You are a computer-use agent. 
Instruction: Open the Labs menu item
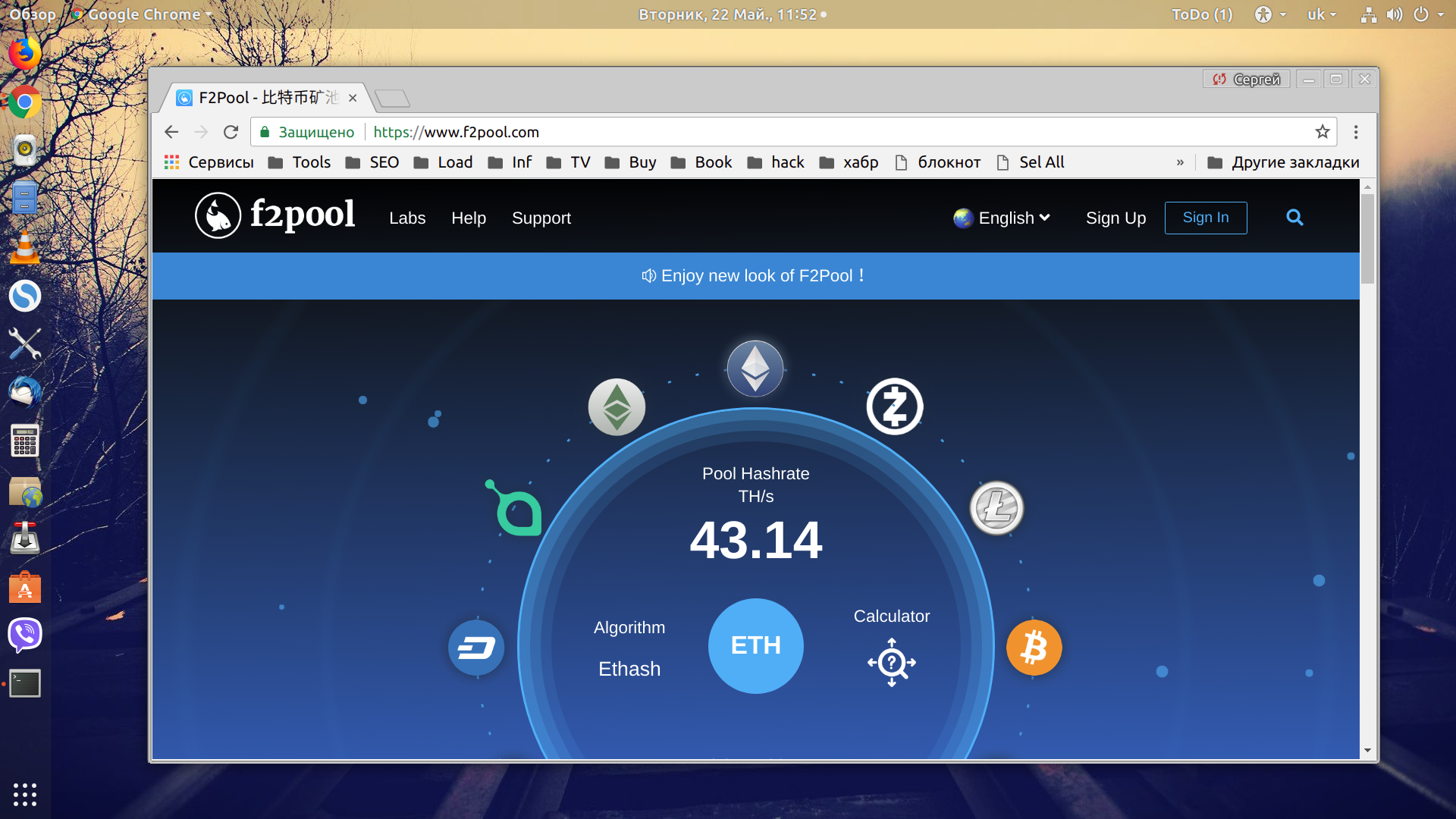[x=407, y=218]
